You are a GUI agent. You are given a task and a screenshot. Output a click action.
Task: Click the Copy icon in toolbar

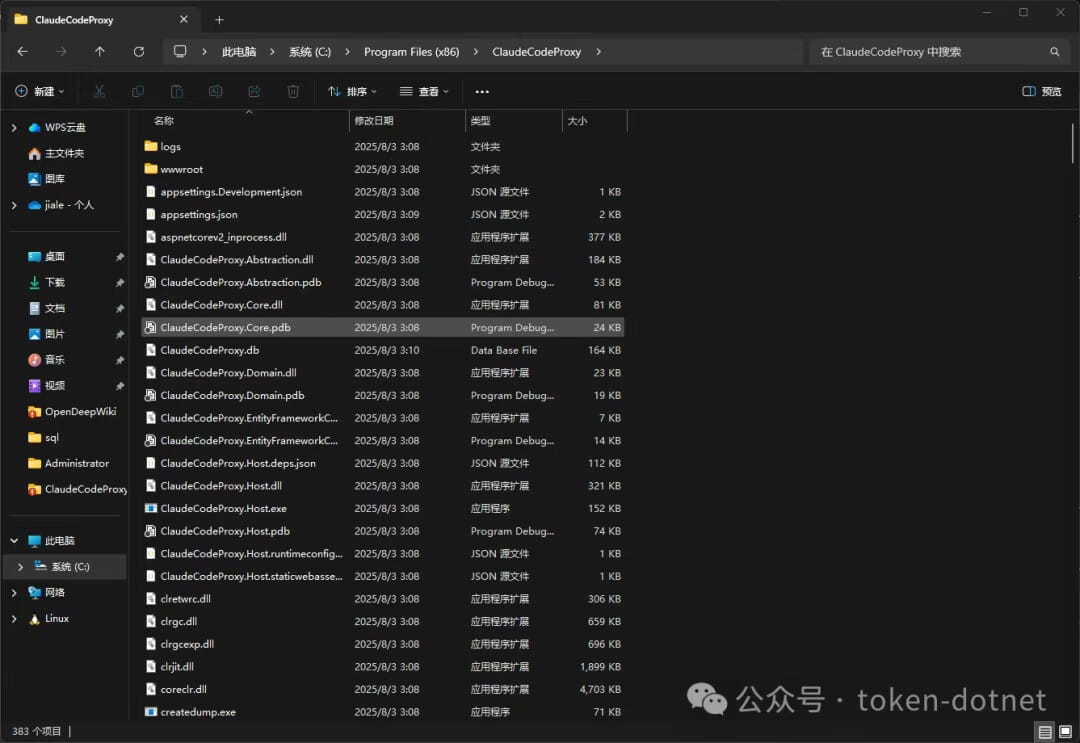pyautogui.click(x=138, y=92)
